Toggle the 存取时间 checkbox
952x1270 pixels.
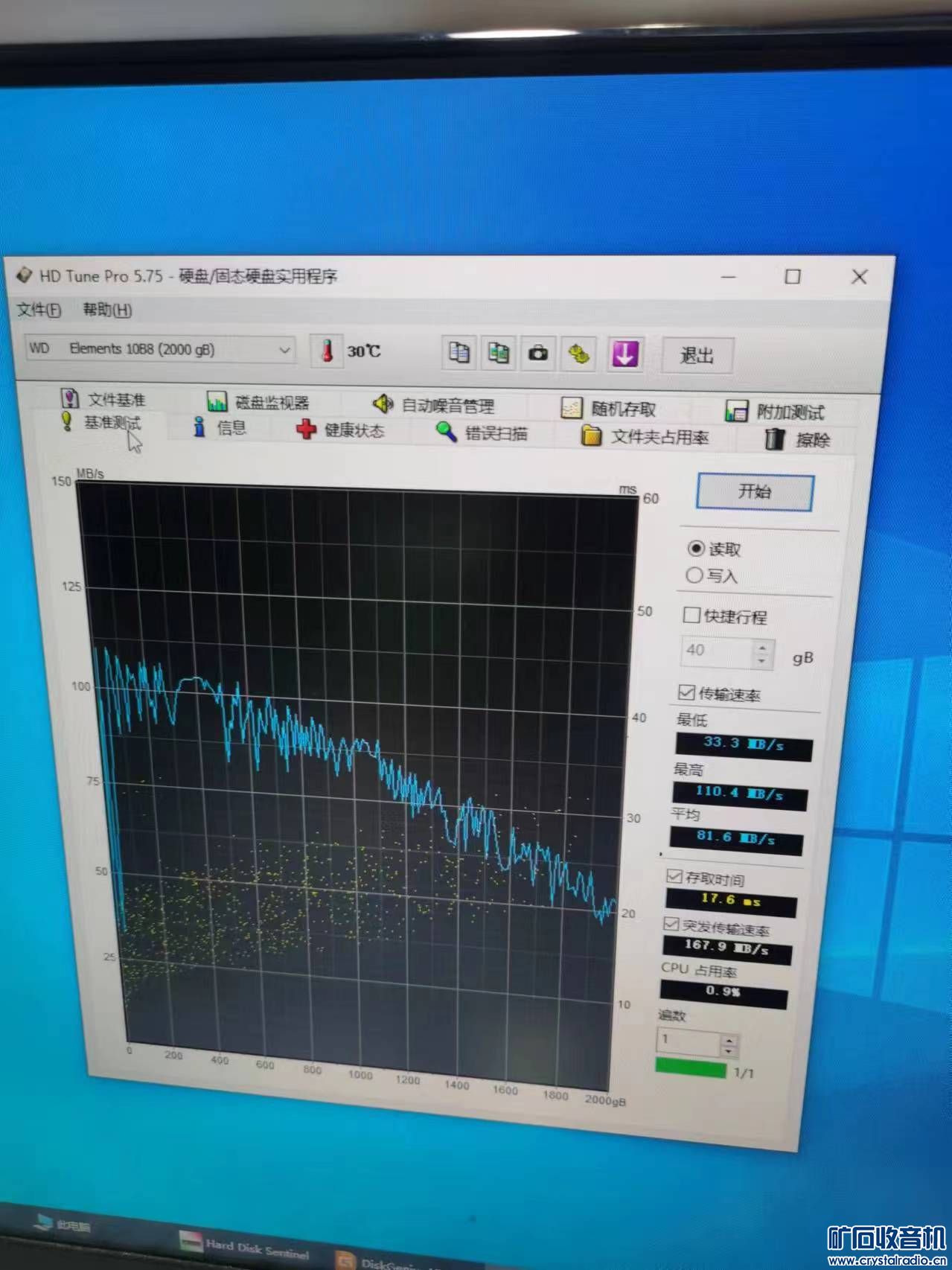[674, 876]
